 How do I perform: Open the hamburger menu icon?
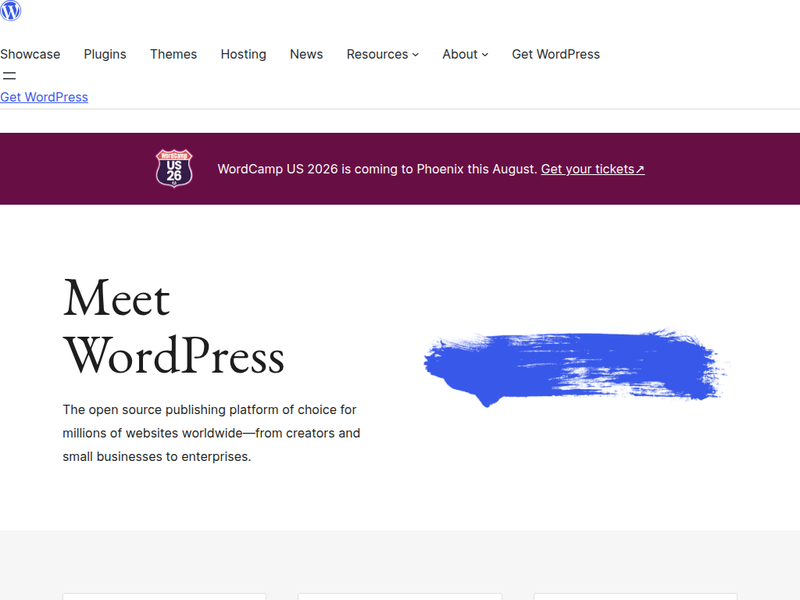pyautogui.click(x=9, y=76)
